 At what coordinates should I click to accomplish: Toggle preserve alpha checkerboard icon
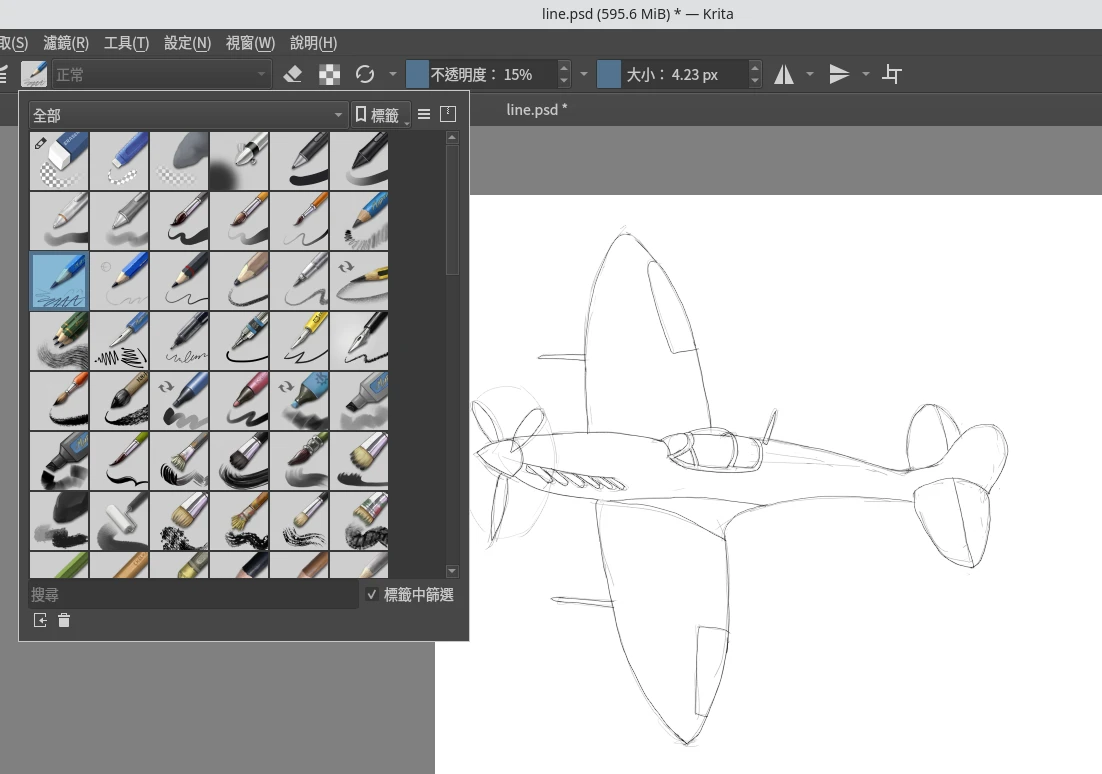(x=329, y=74)
